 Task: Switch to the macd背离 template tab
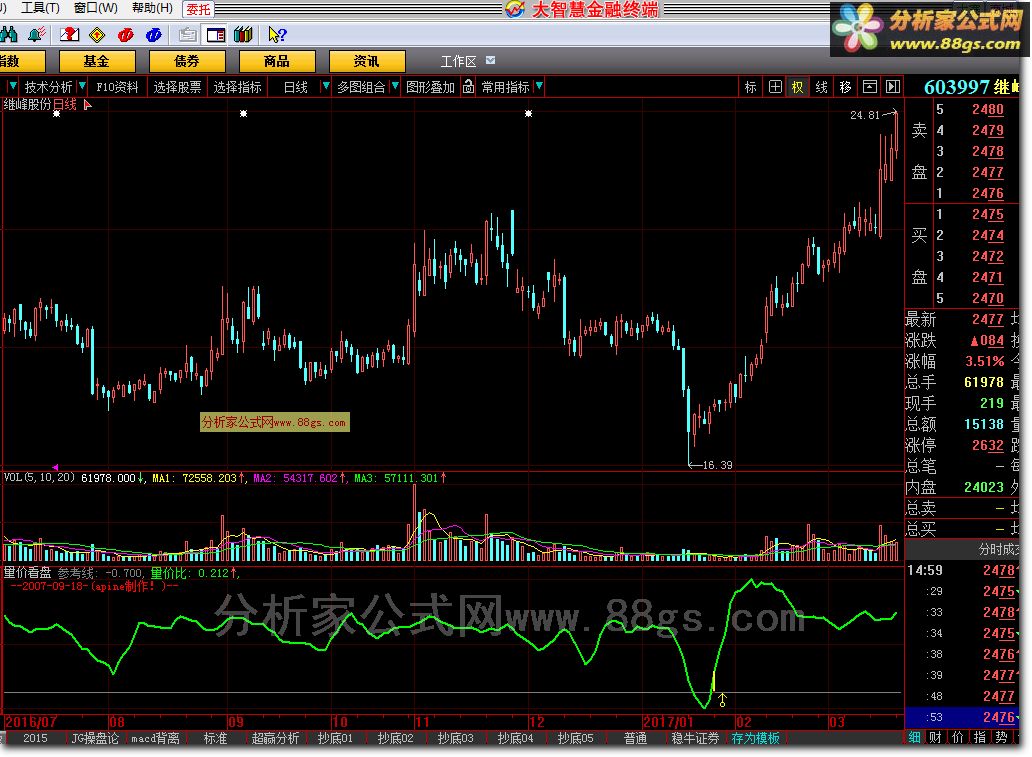(x=155, y=739)
